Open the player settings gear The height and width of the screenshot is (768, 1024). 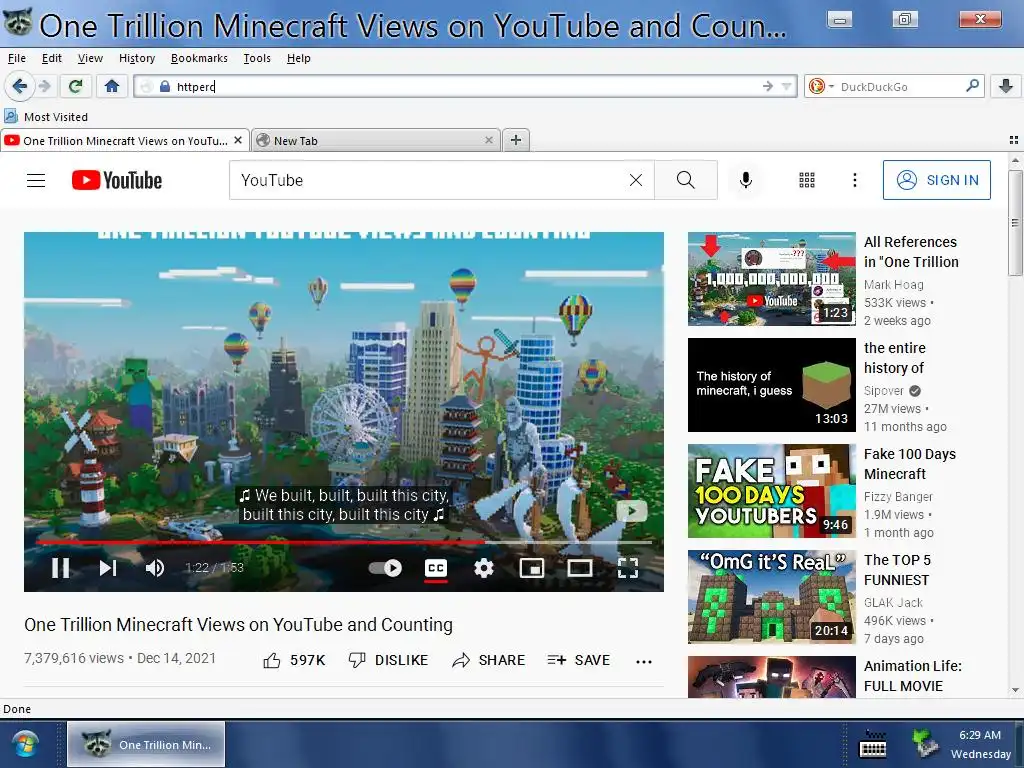click(x=483, y=568)
